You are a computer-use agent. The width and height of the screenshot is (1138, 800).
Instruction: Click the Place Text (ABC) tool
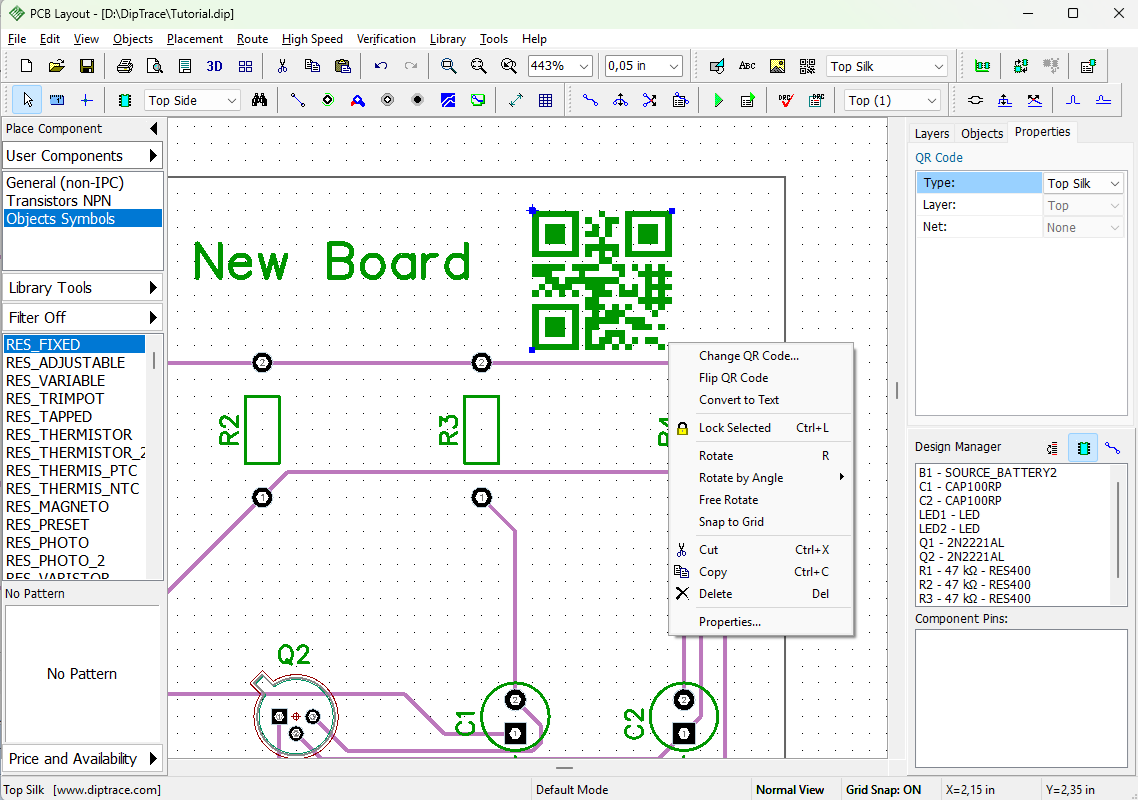[x=747, y=66]
